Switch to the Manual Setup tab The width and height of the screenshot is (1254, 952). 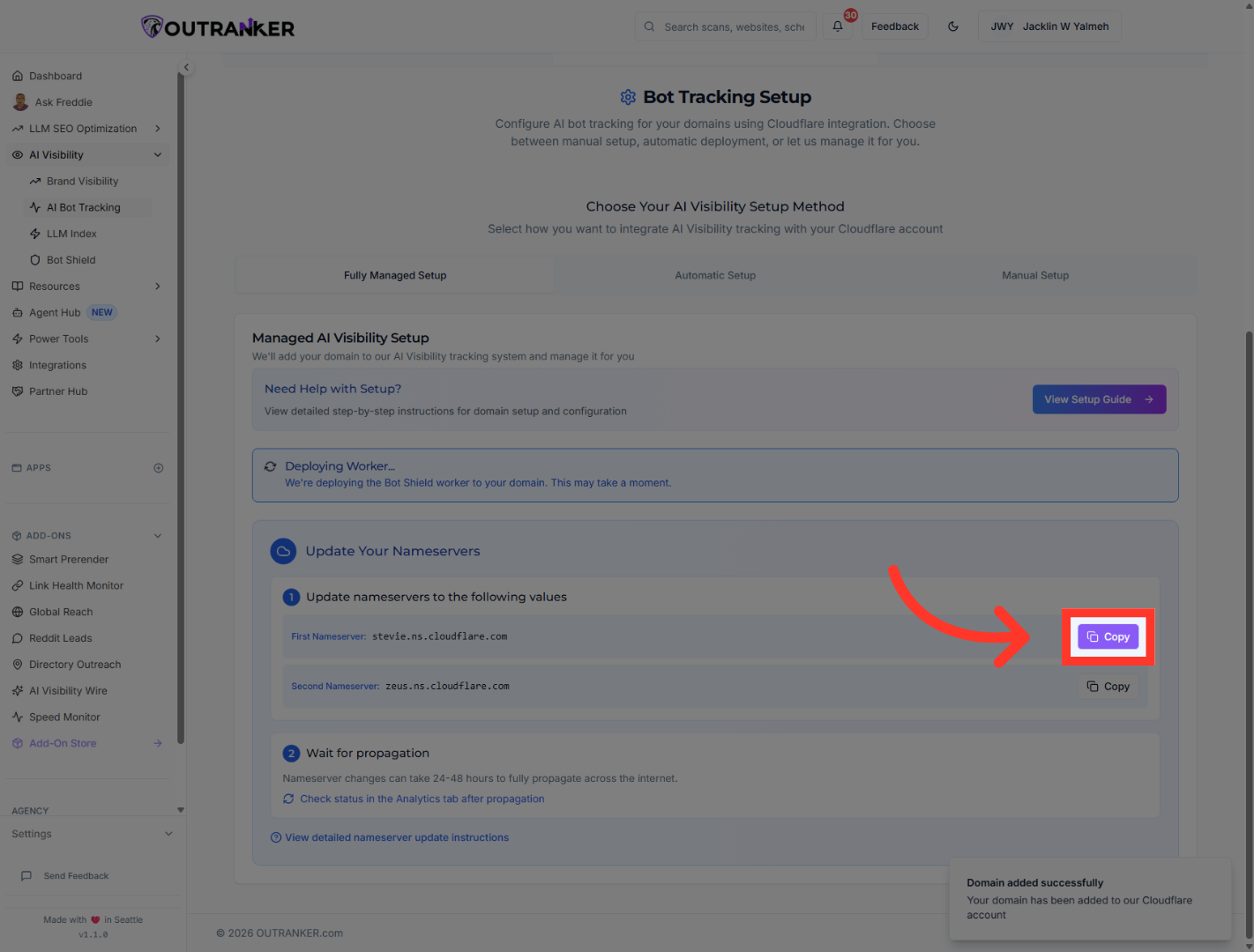[x=1034, y=274]
